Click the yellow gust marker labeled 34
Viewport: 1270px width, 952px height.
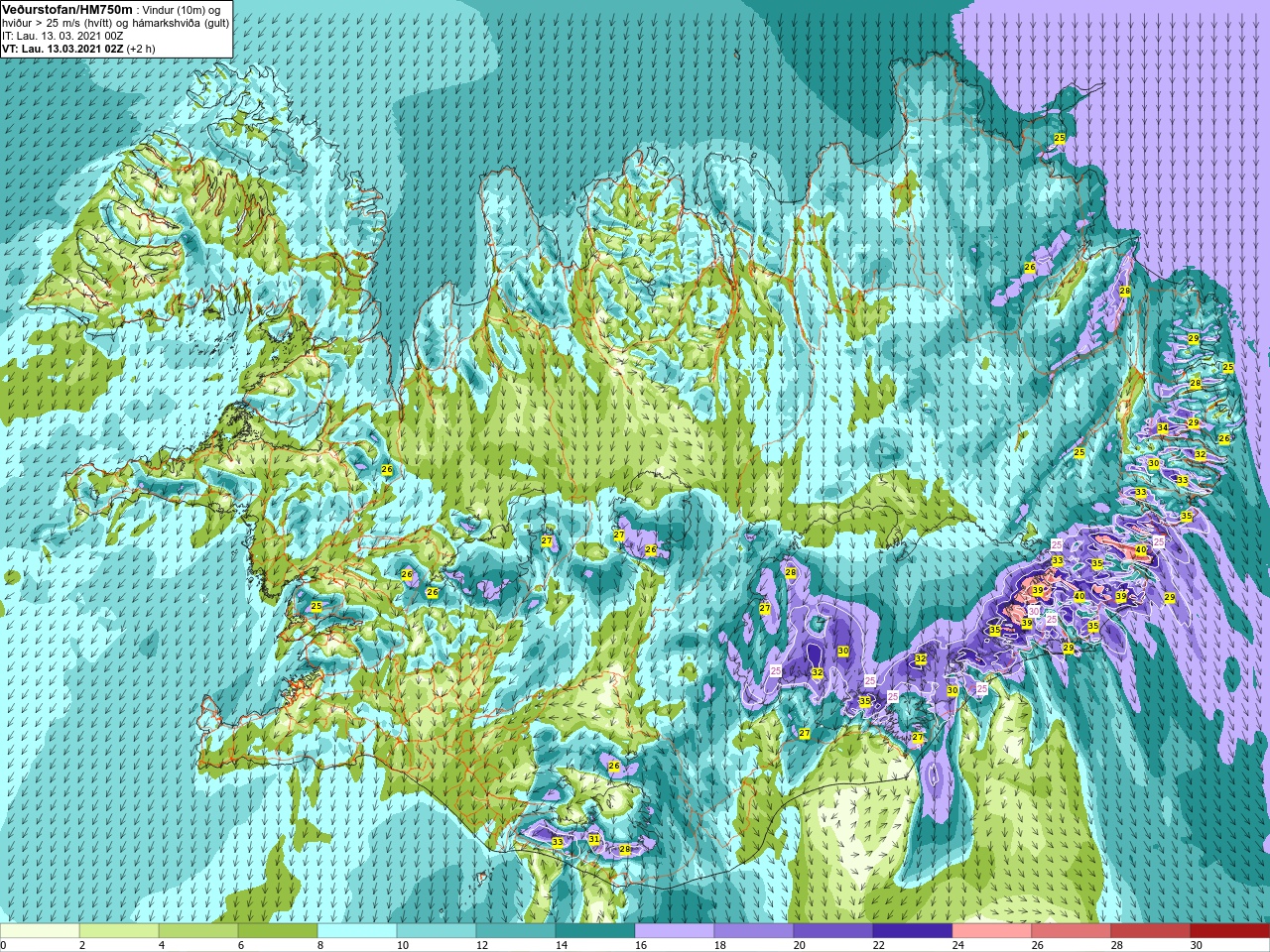point(1162,428)
